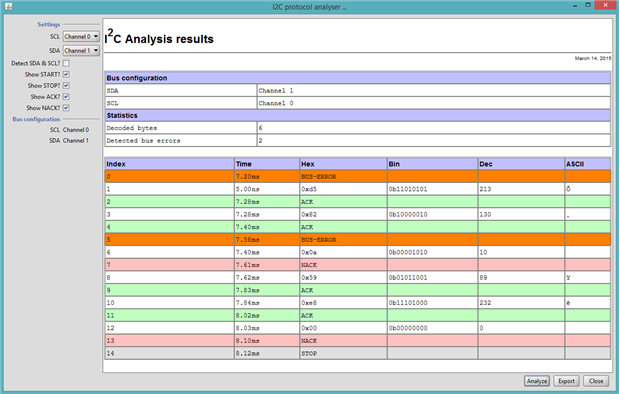619x394 pixels.
Task: Click the 0b11101000 binary value
Action: click(408, 303)
